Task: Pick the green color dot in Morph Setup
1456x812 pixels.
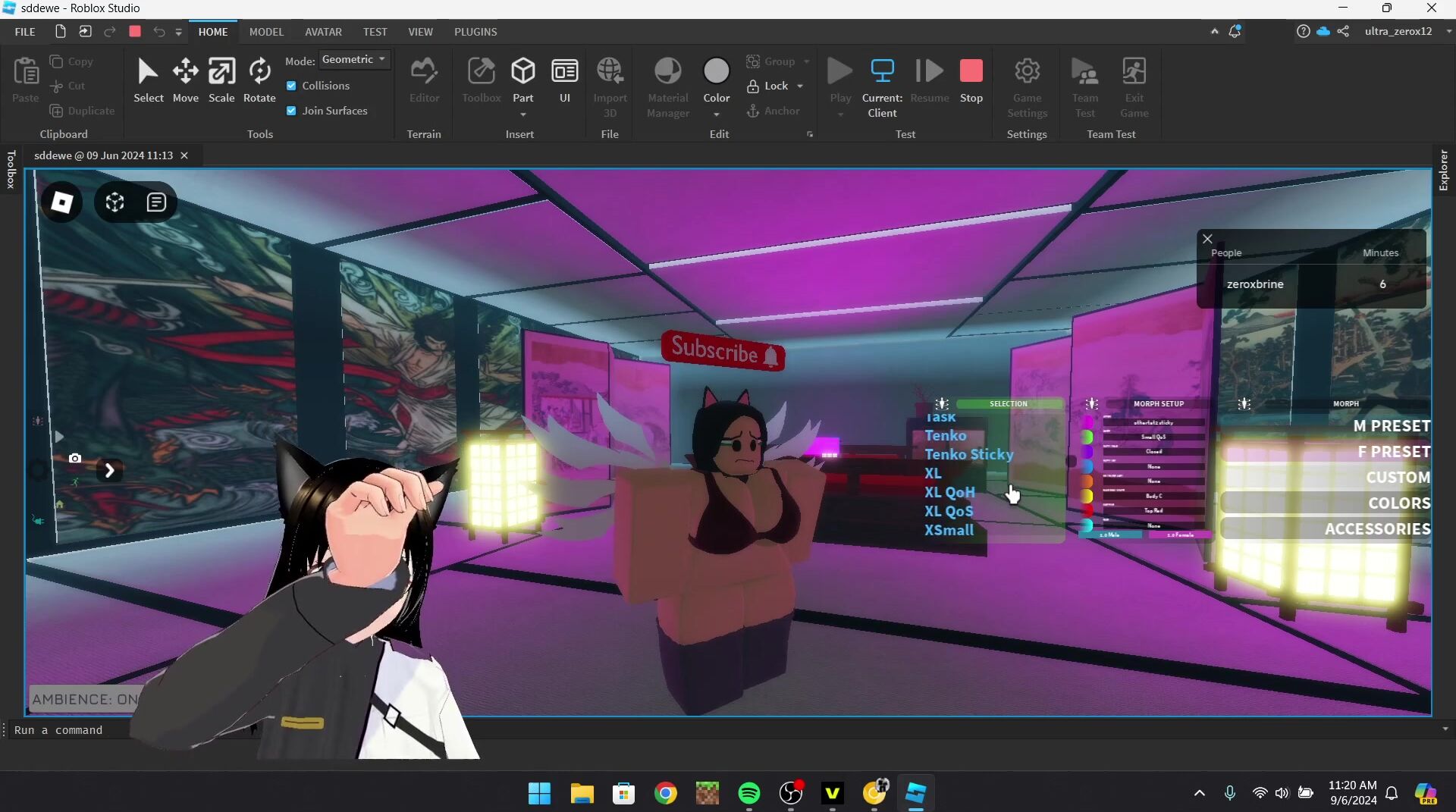Action: (1087, 437)
